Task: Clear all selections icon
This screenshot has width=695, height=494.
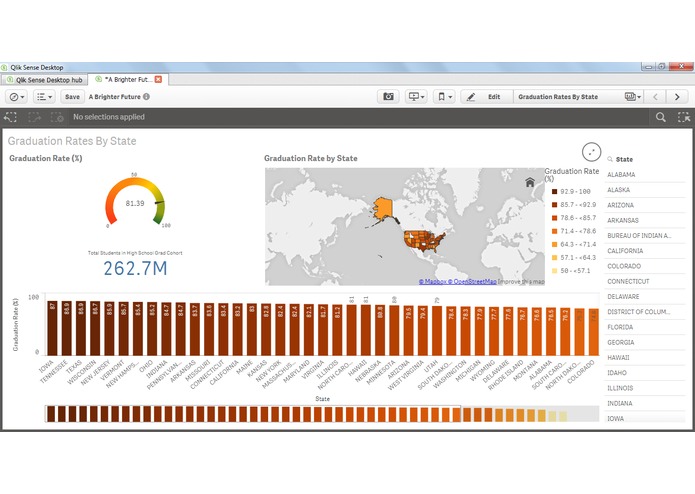Action: pos(57,117)
